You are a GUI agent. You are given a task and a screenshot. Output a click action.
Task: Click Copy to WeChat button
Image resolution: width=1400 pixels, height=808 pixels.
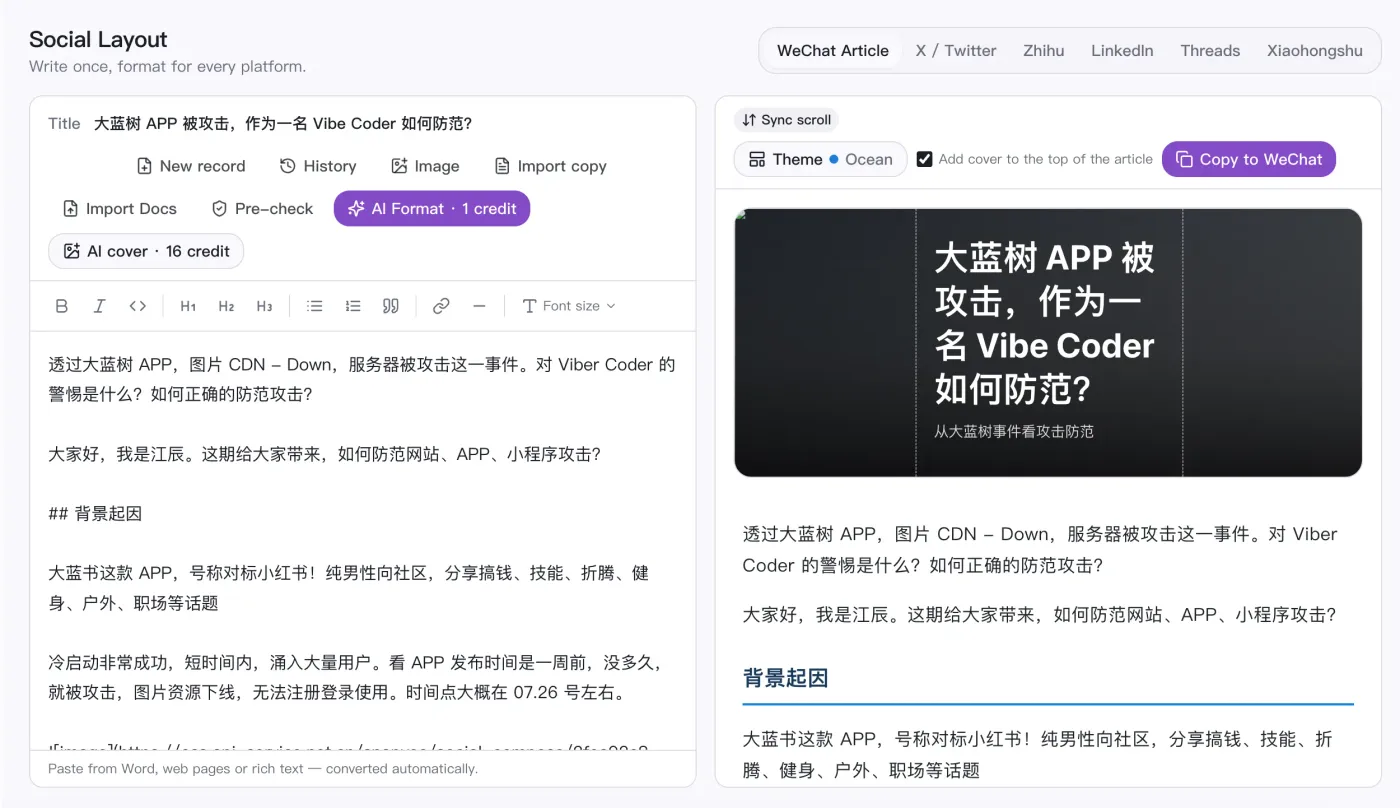(1249, 159)
